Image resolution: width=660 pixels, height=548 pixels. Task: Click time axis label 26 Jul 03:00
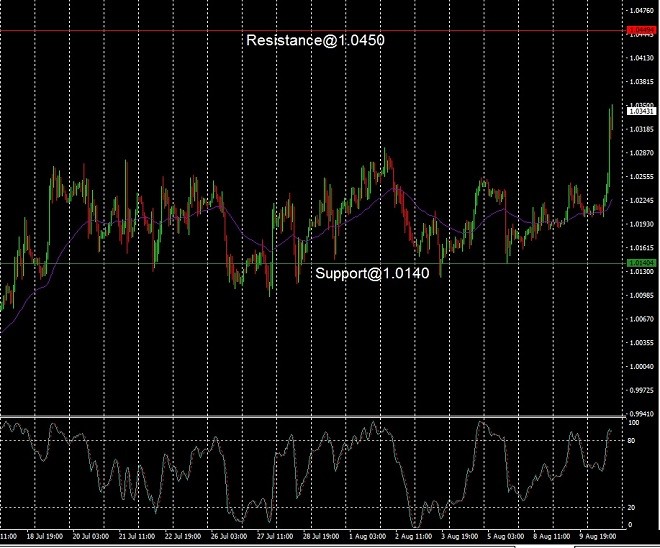point(229,537)
